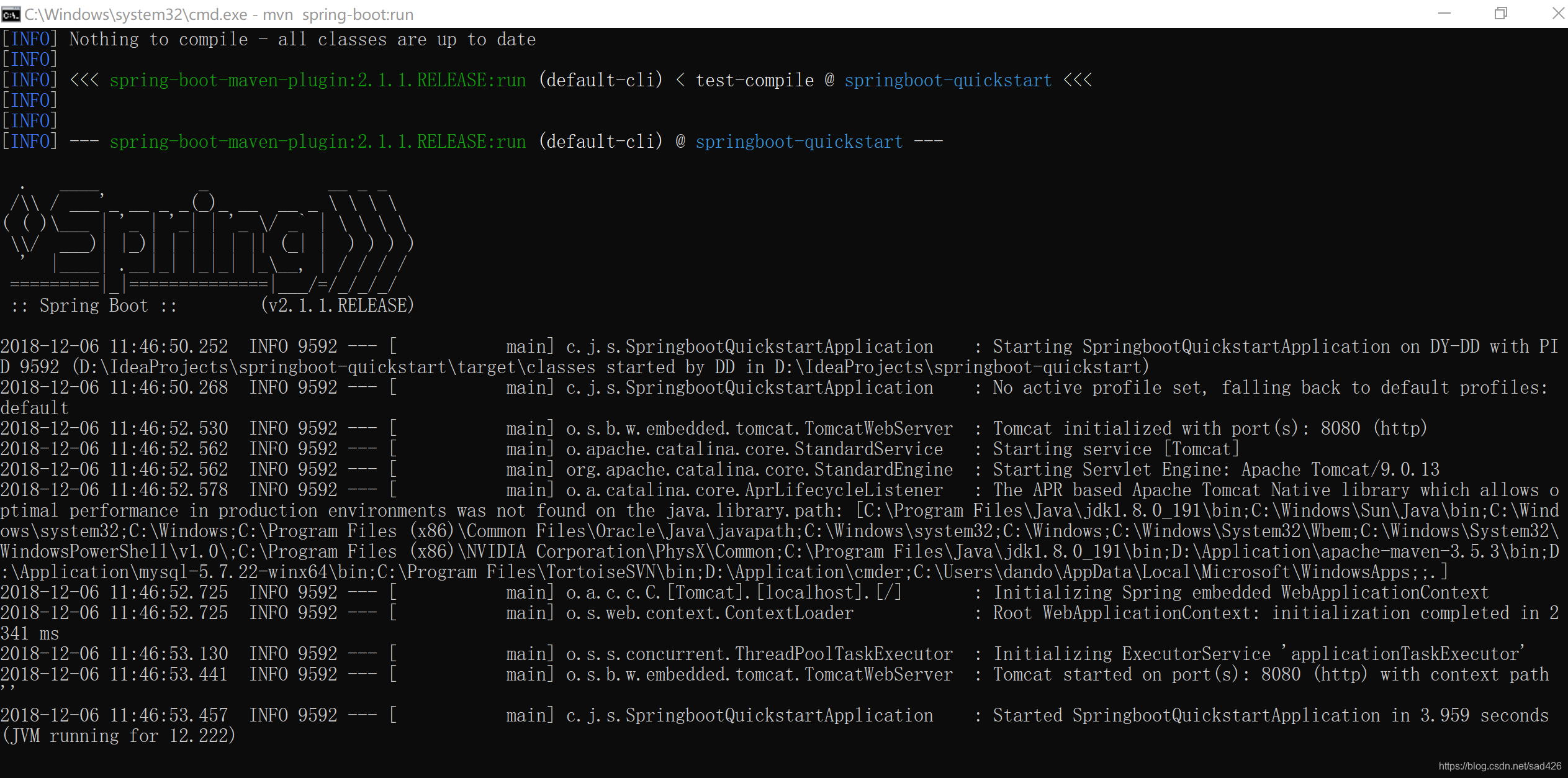Click 'Starting service [Tomcat]' message
1568x778 pixels.
1116,449
